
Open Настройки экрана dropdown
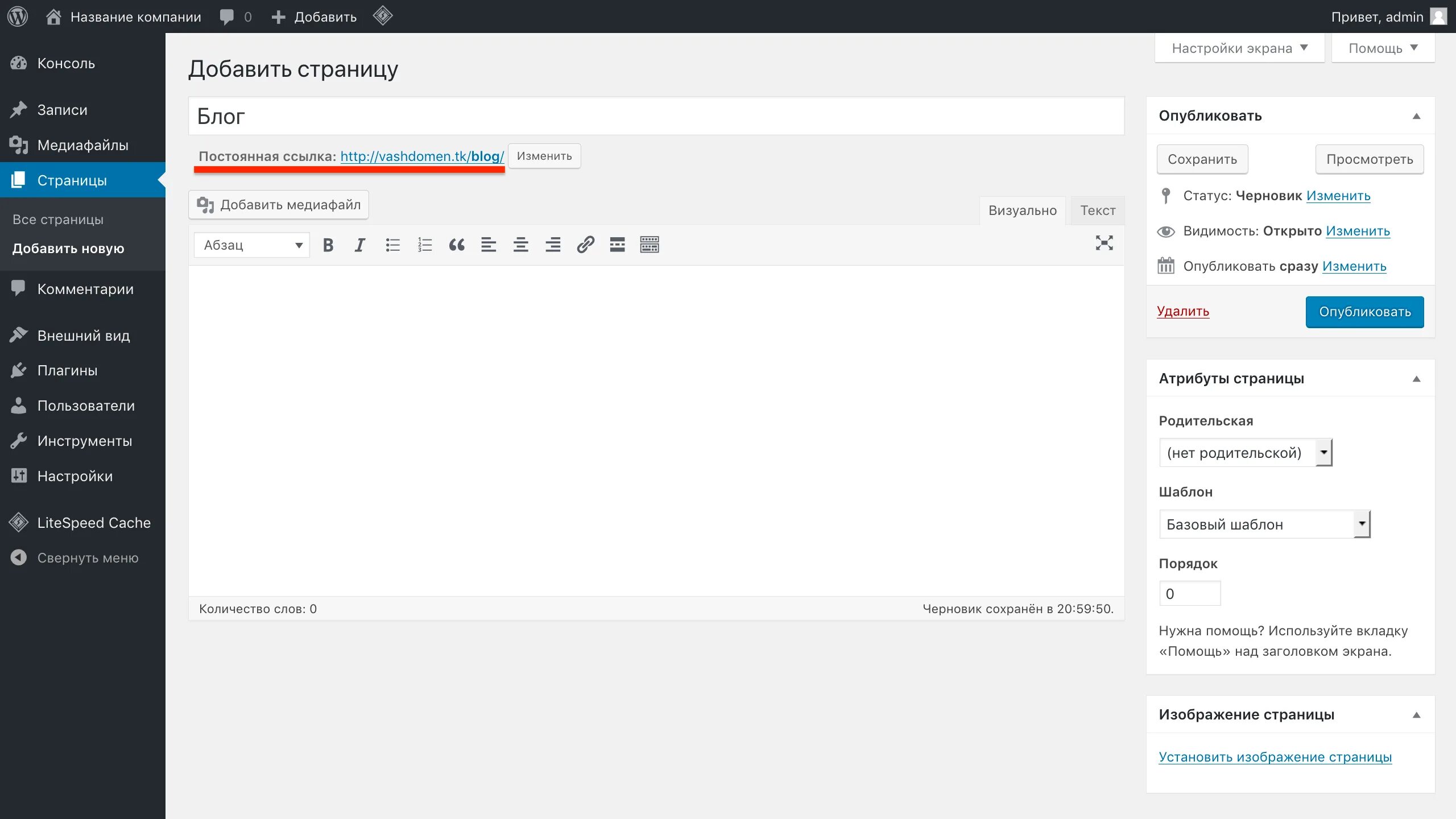[1240, 48]
